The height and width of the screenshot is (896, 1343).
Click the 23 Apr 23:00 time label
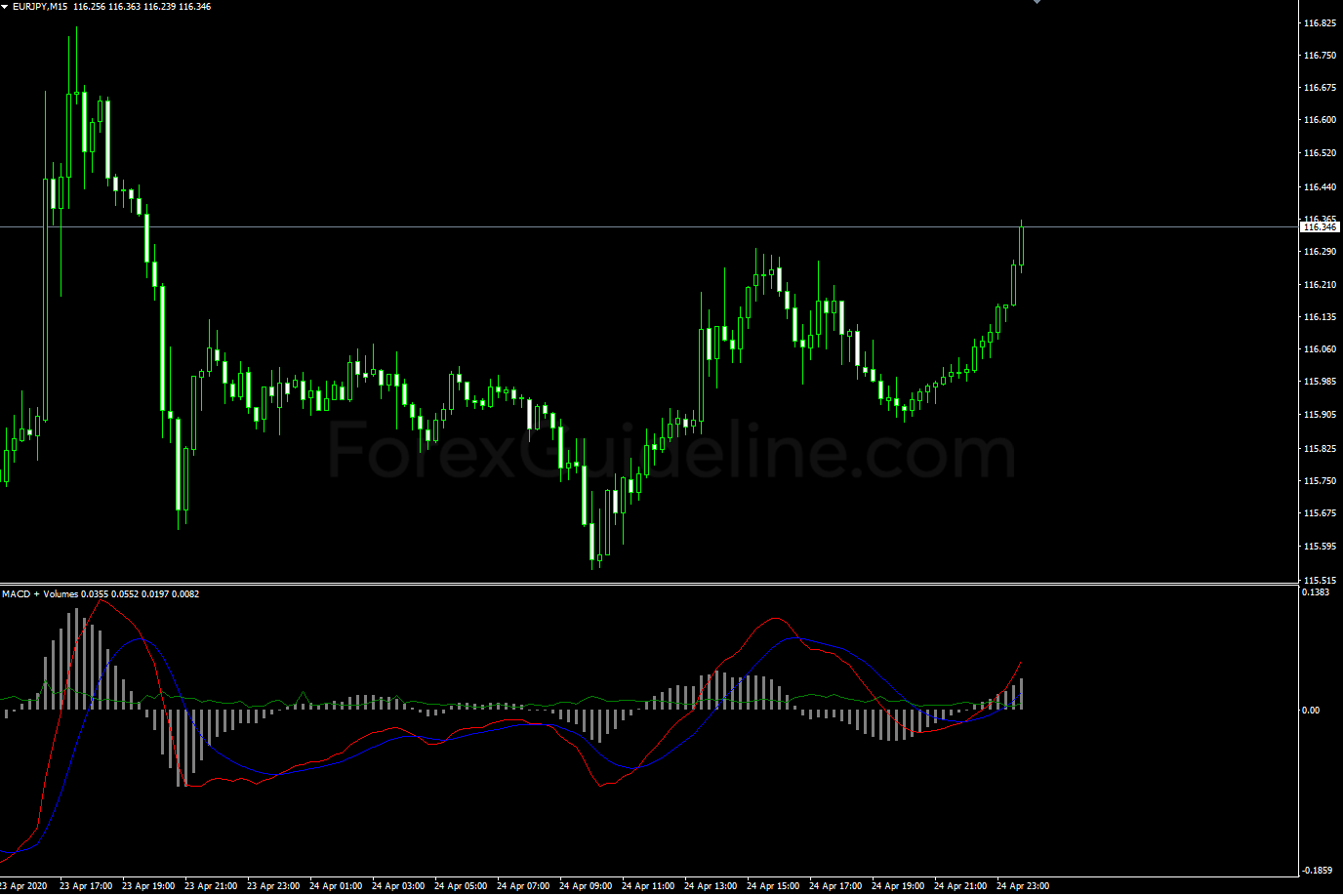(273, 886)
